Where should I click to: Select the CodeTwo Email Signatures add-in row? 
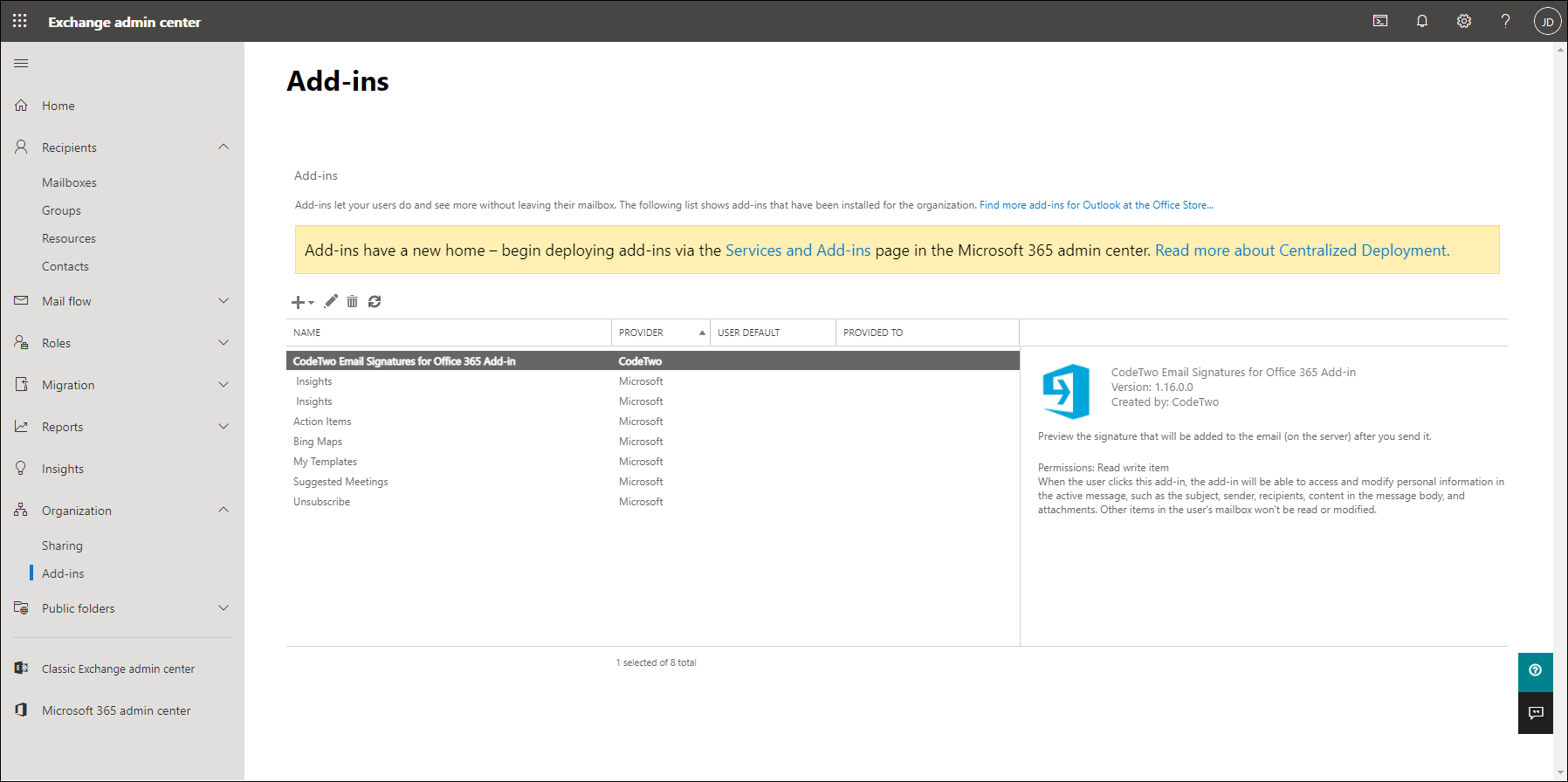tap(653, 360)
